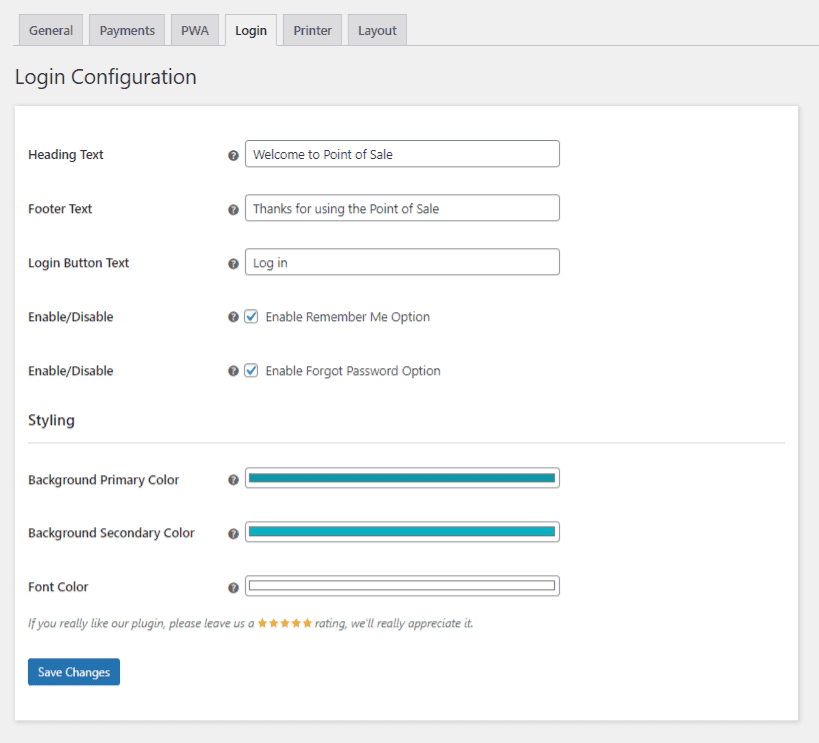
Task: Open the Payments settings tab
Action: (x=126, y=30)
